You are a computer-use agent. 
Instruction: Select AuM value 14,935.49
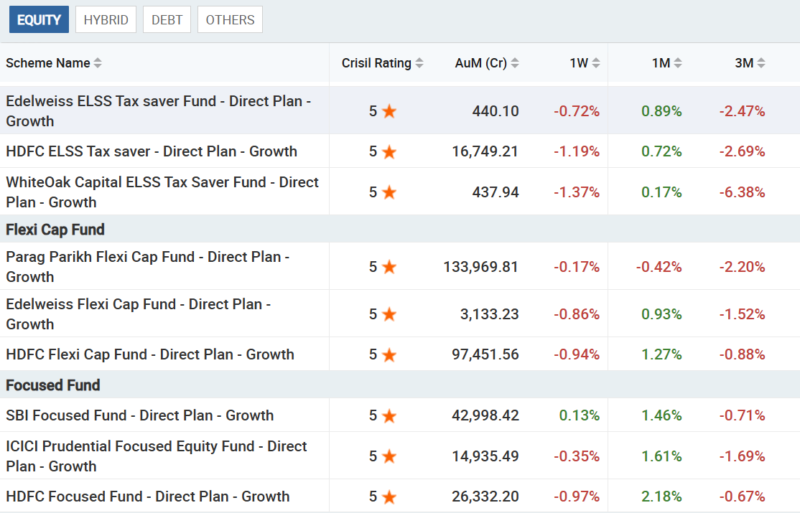pyautogui.click(x=485, y=456)
